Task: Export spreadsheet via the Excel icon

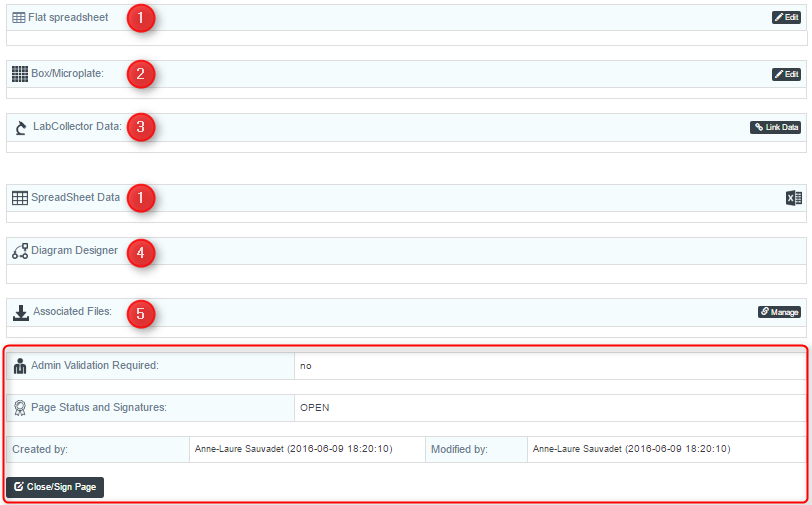Action: [794, 198]
